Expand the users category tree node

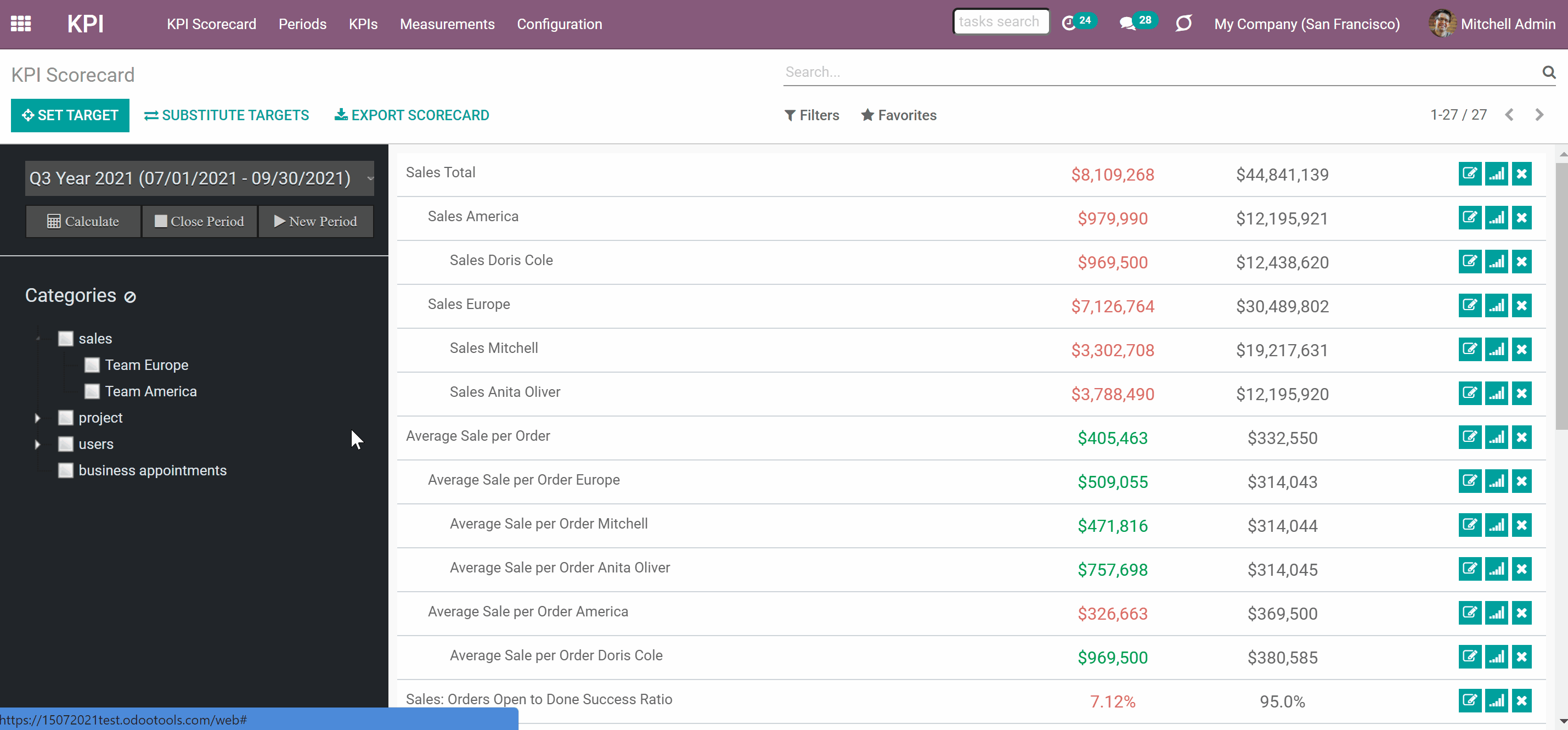[x=38, y=445]
